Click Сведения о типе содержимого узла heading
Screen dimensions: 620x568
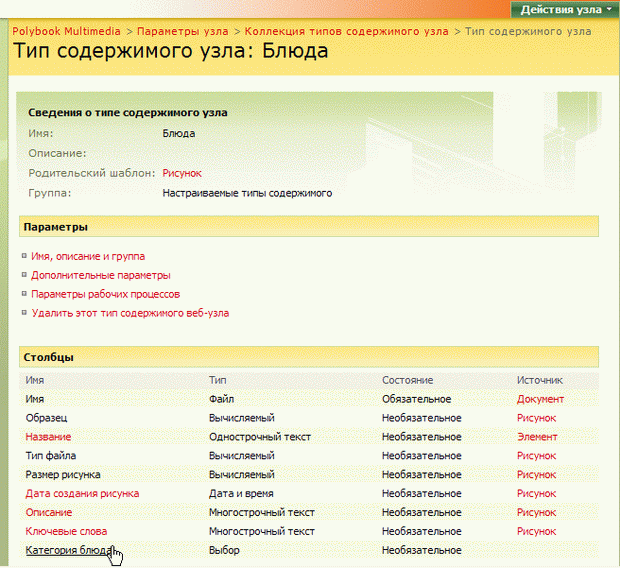pos(128,113)
